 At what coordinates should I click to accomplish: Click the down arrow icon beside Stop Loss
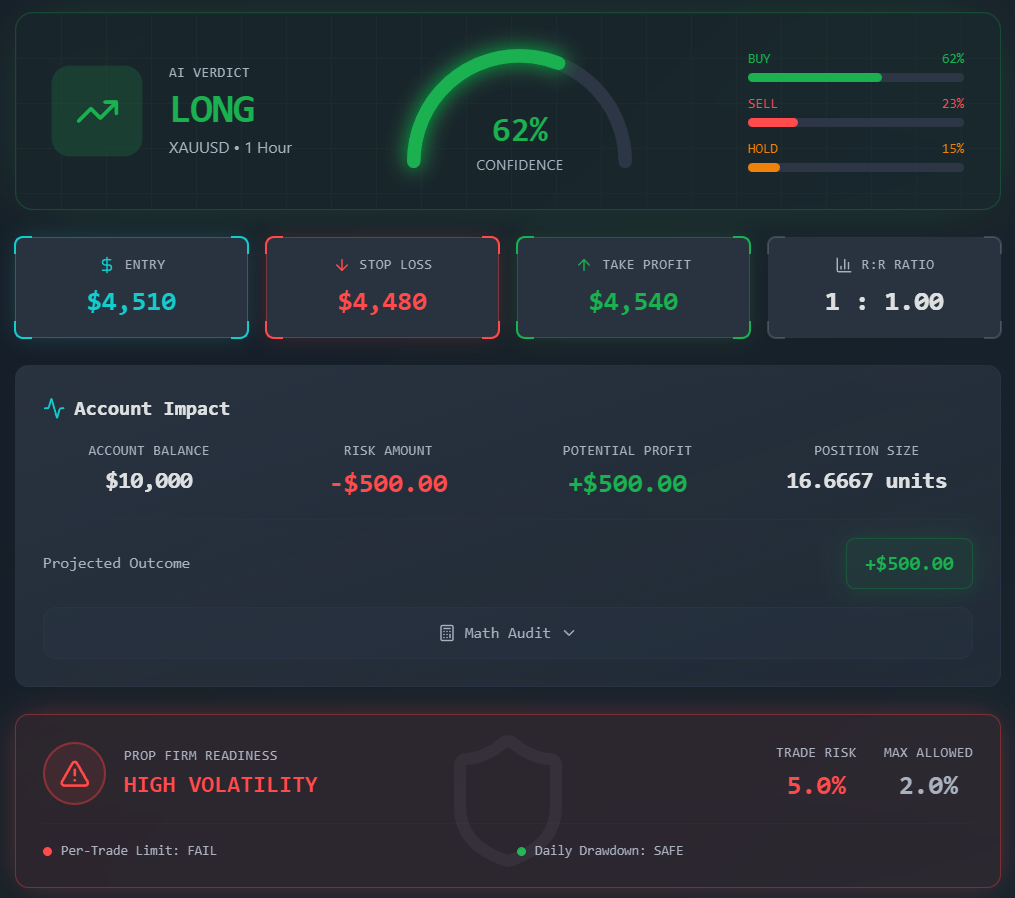pyautogui.click(x=342, y=264)
